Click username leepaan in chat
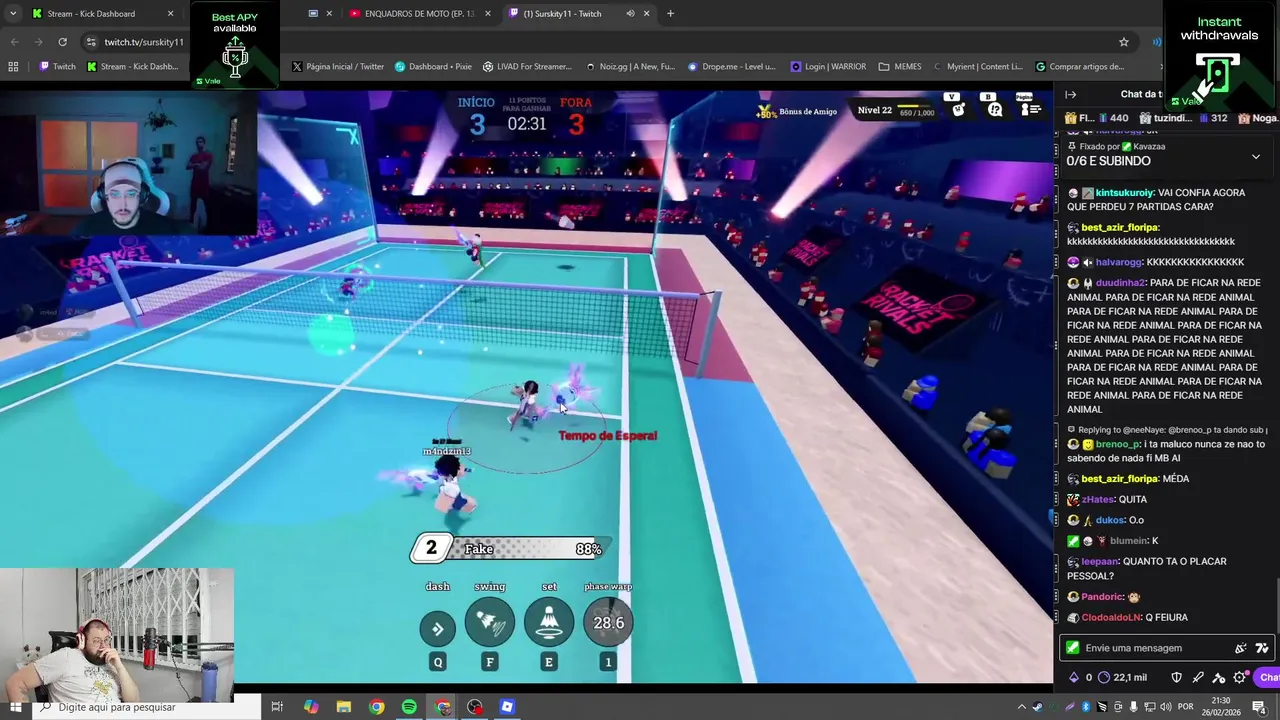 [x=1099, y=562]
